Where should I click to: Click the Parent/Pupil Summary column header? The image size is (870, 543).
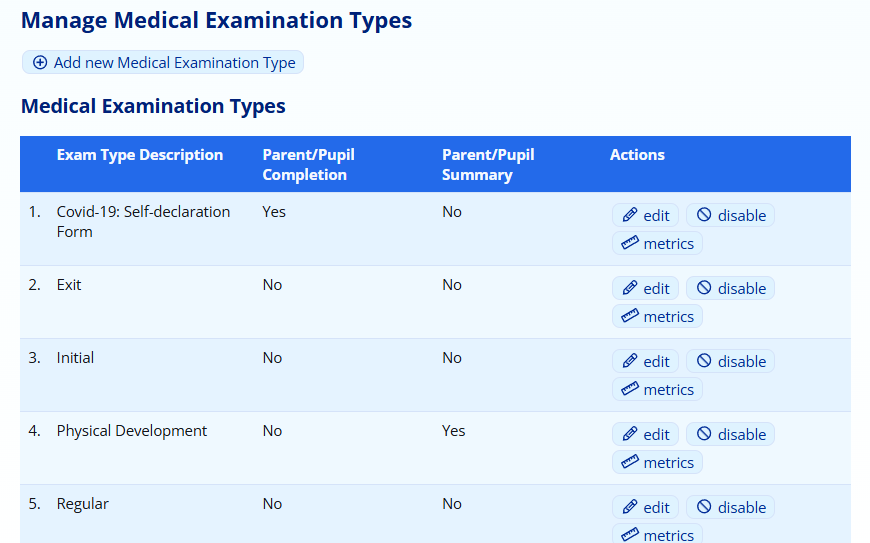488,164
